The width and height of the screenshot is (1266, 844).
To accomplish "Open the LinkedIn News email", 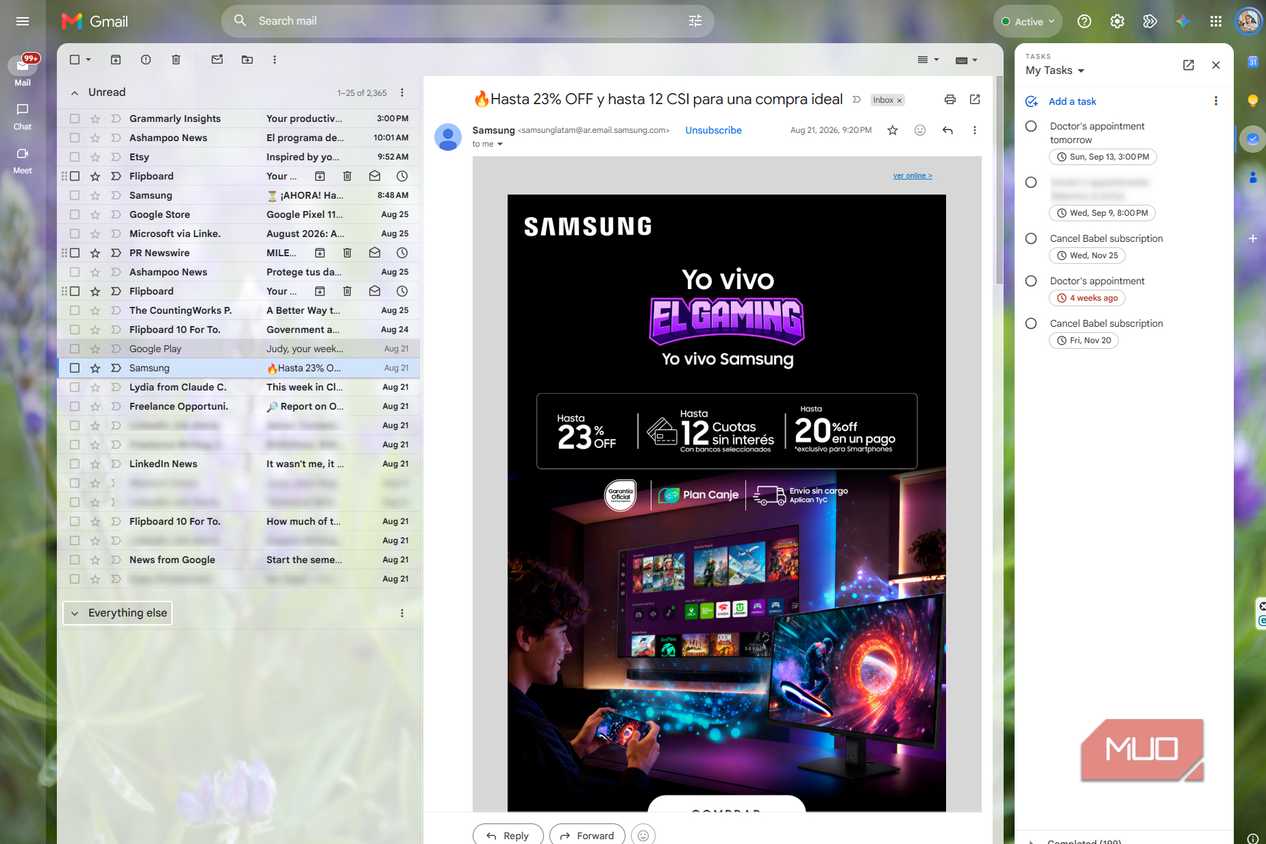I will [x=239, y=464].
